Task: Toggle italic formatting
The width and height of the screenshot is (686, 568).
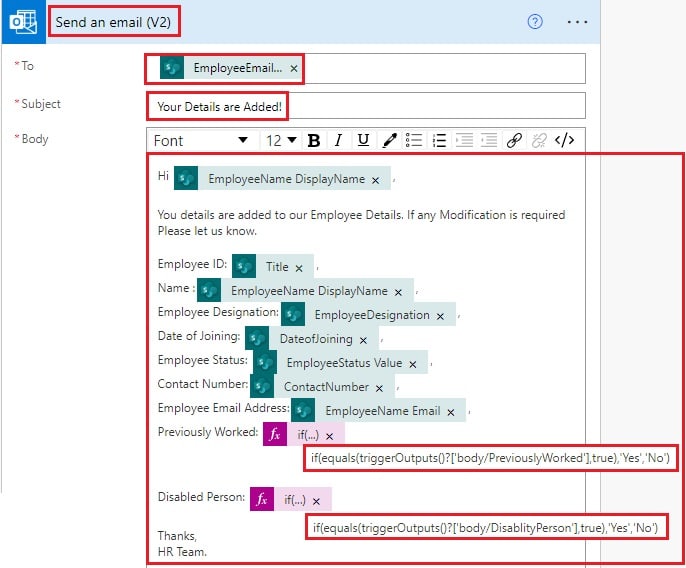Action: 338,140
